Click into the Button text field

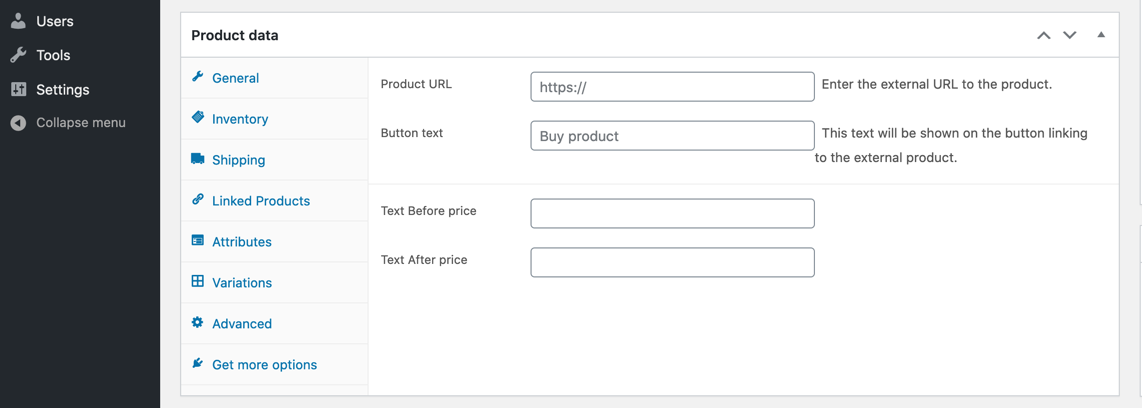(x=672, y=136)
